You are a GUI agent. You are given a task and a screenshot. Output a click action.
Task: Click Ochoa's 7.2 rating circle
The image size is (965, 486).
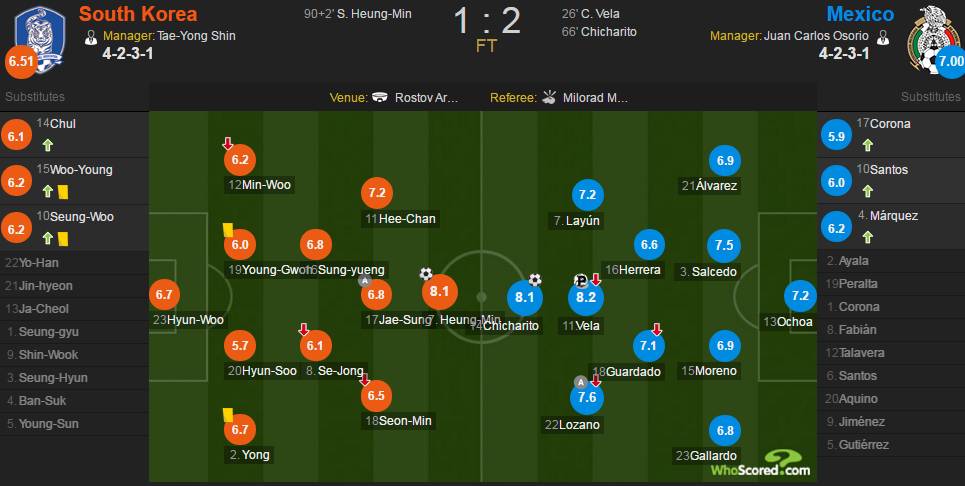pyautogui.click(x=801, y=296)
